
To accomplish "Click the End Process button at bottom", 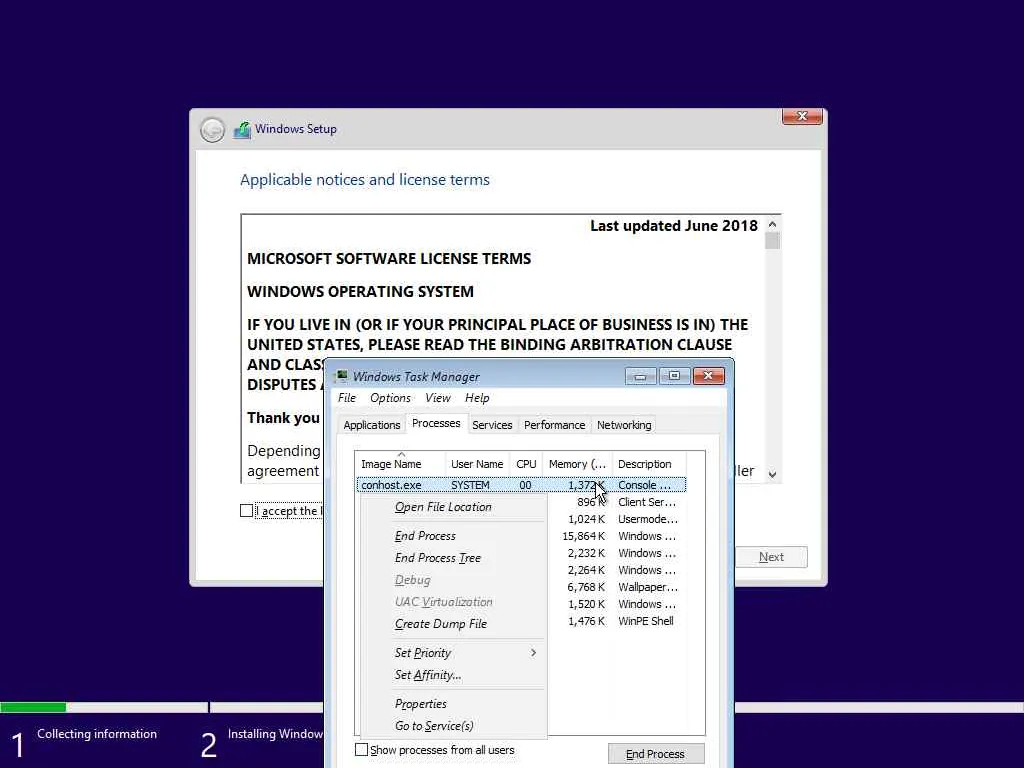I will 656,754.
